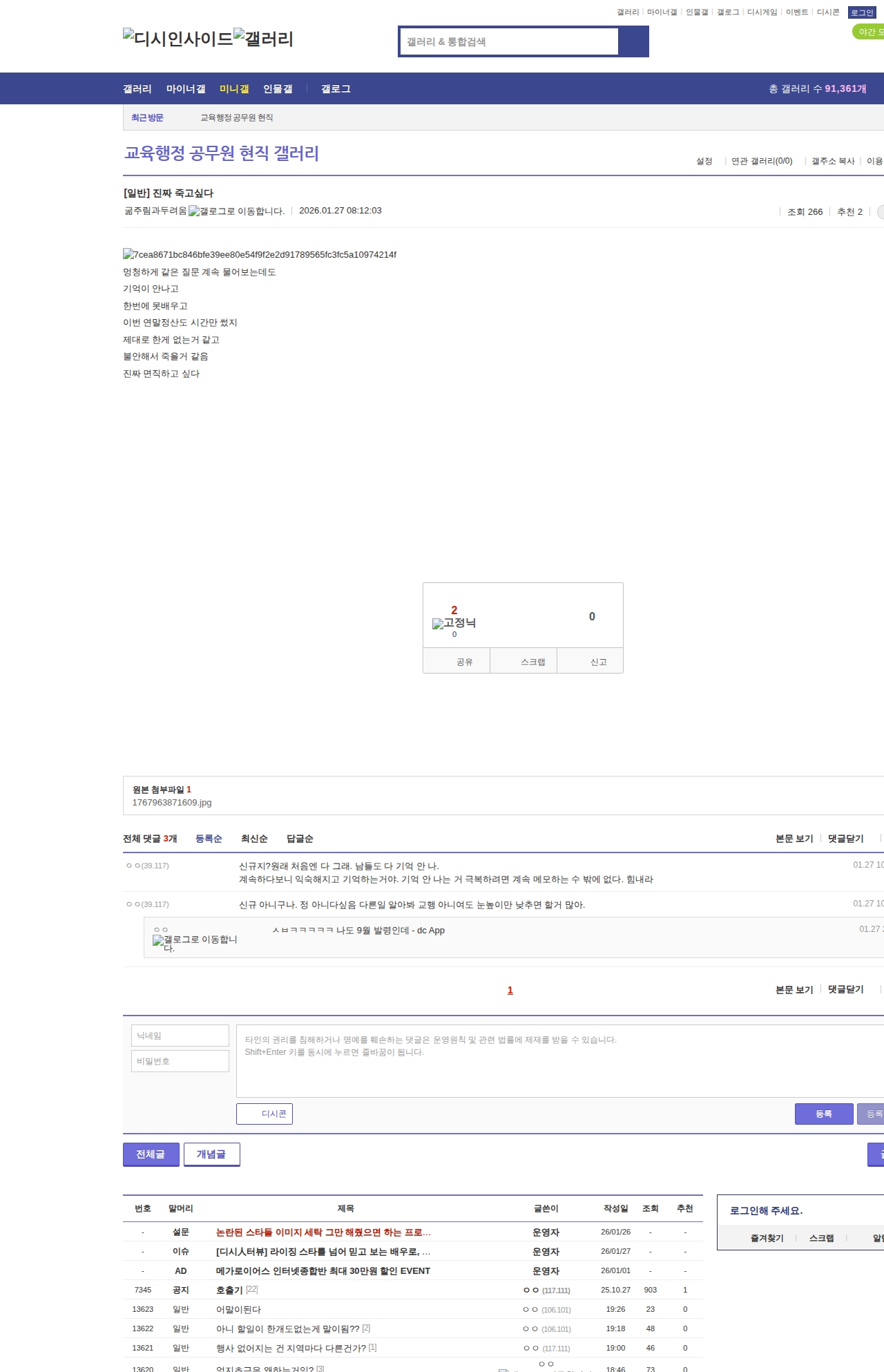The image size is (884, 1372).
Task: Open 스크랩 in the login box
Action: coord(822,1238)
